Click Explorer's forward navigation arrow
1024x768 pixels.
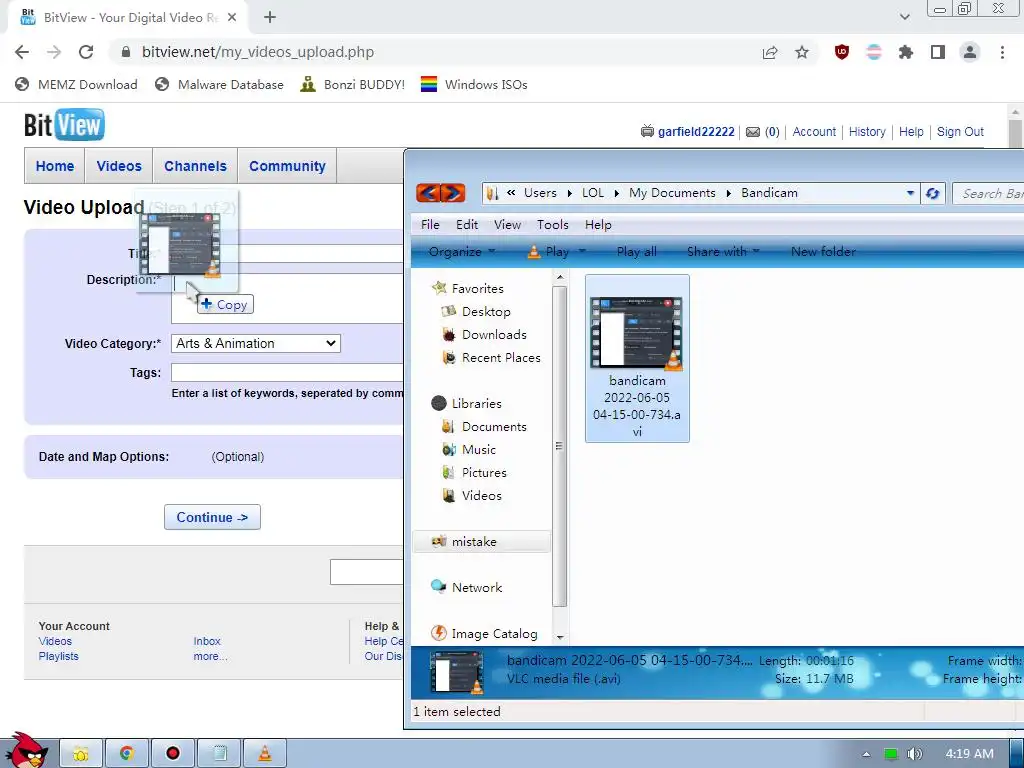(453, 193)
